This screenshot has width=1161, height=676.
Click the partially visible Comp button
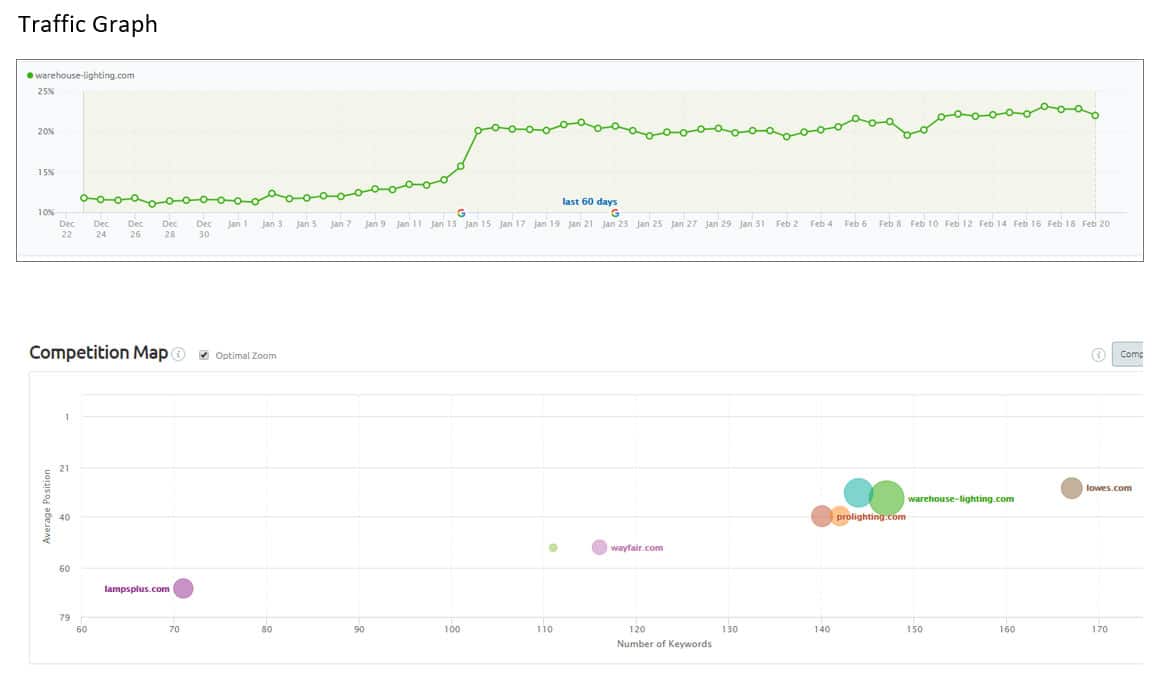1128,354
